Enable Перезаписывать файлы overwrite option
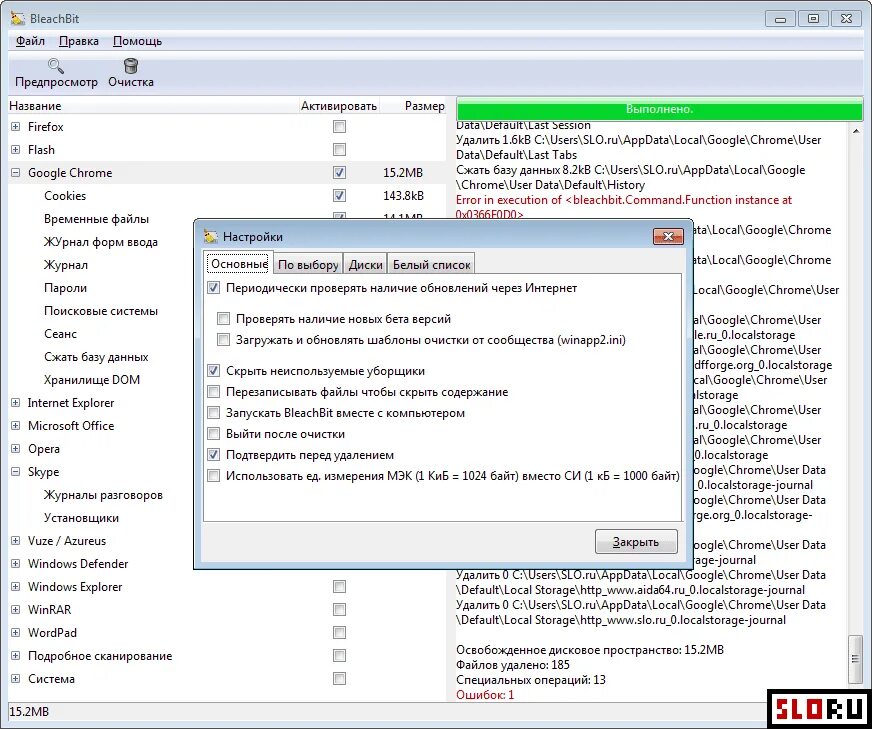This screenshot has width=872, height=729. click(214, 391)
